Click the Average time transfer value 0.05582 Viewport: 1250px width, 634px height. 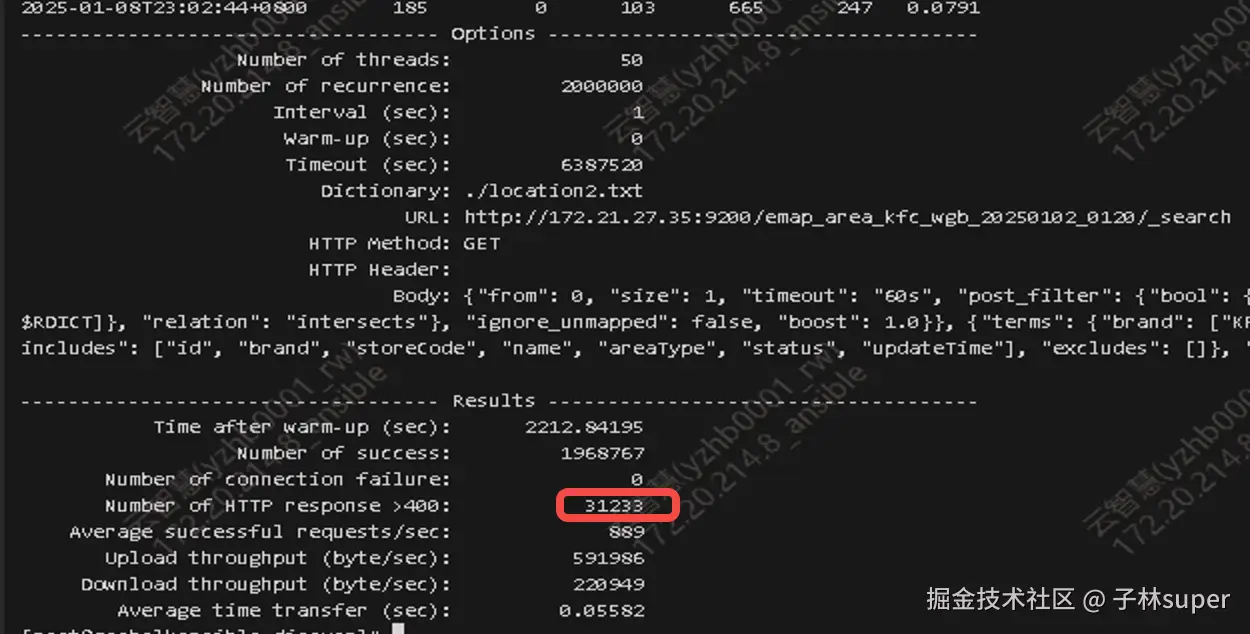point(602,610)
